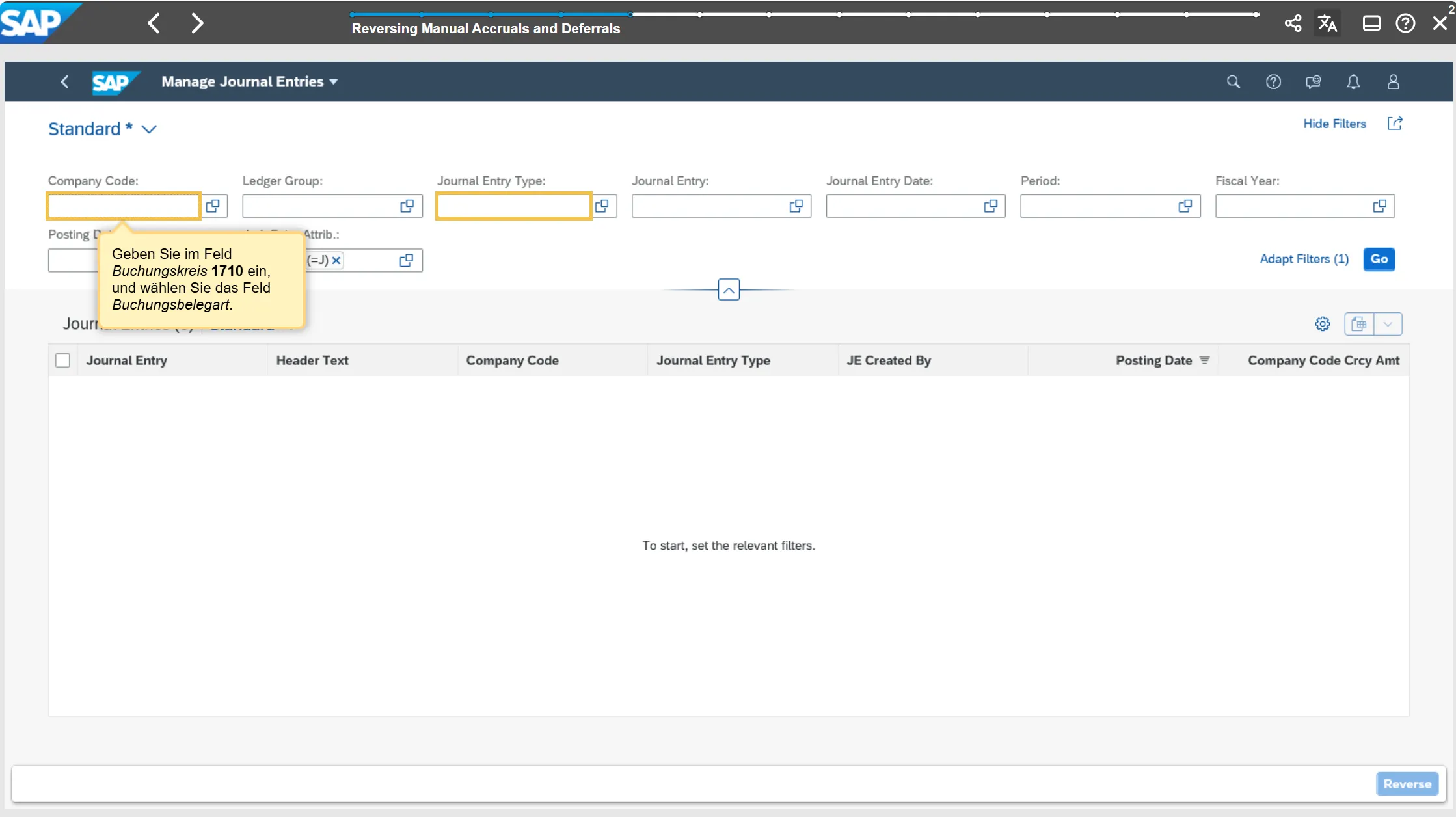1456x817 pixels.
Task: Open the user profile icon
Action: [x=1393, y=82]
